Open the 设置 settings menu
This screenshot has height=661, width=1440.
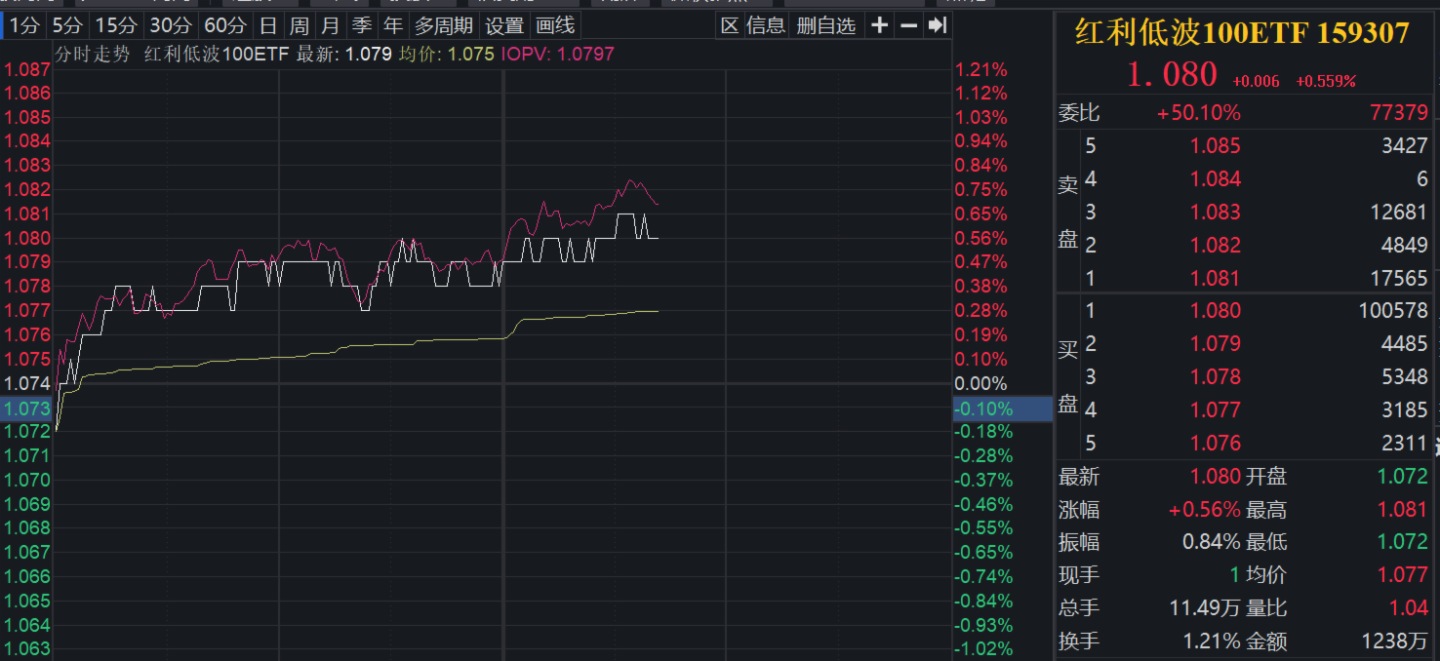tap(505, 26)
